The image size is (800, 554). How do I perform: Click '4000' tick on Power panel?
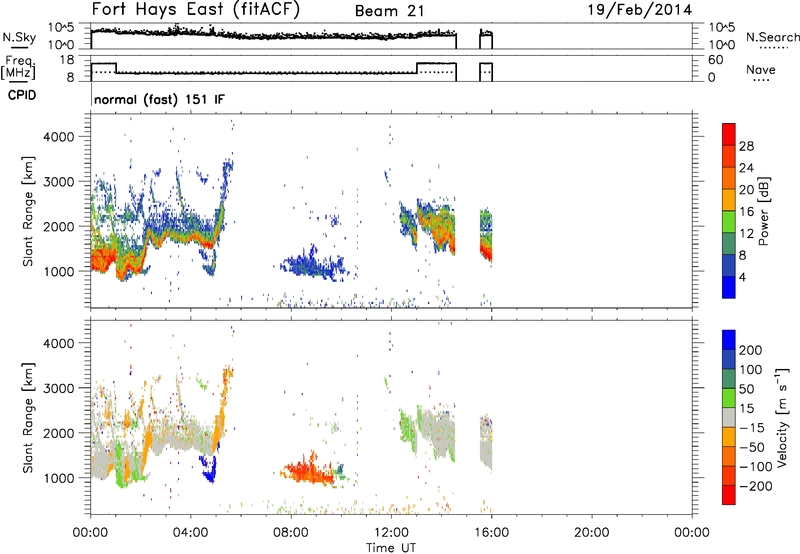click(x=58, y=137)
